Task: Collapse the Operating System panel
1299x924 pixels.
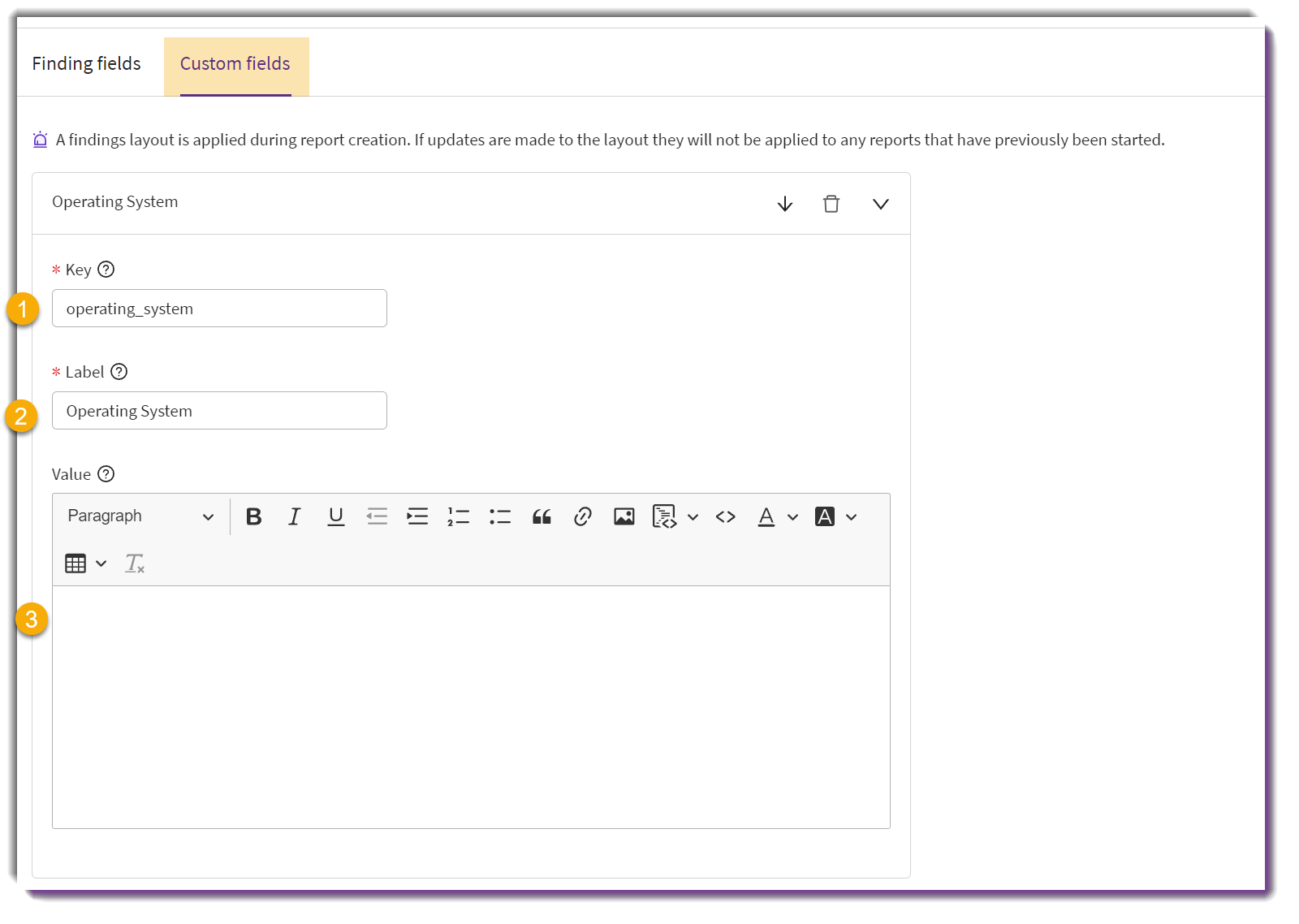Action: 881,204
